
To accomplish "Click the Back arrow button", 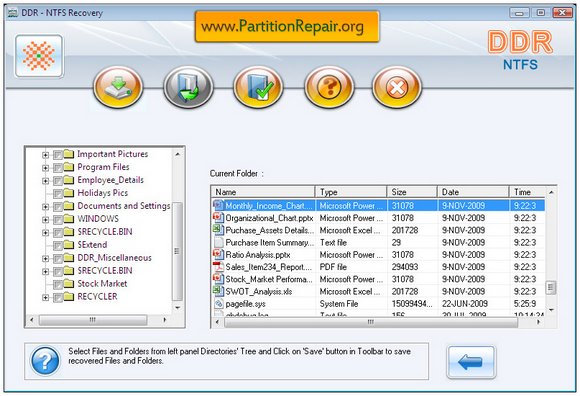I will [x=471, y=362].
